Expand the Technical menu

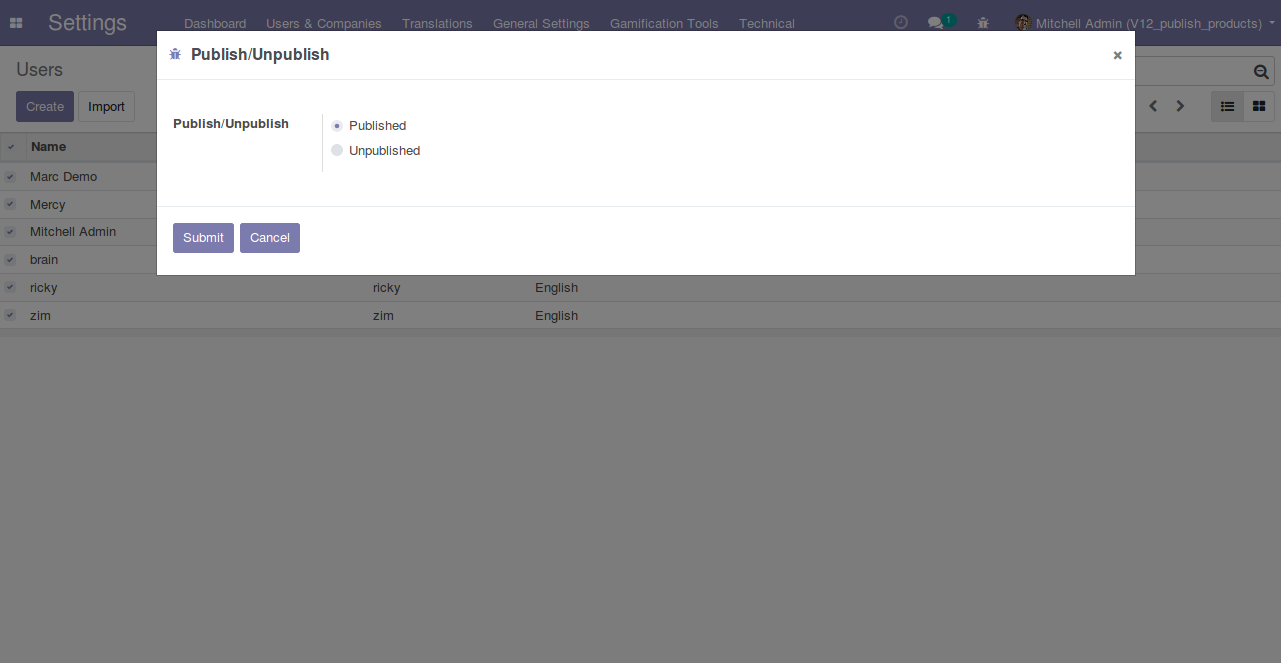pyautogui.click(x=766, y=23)
